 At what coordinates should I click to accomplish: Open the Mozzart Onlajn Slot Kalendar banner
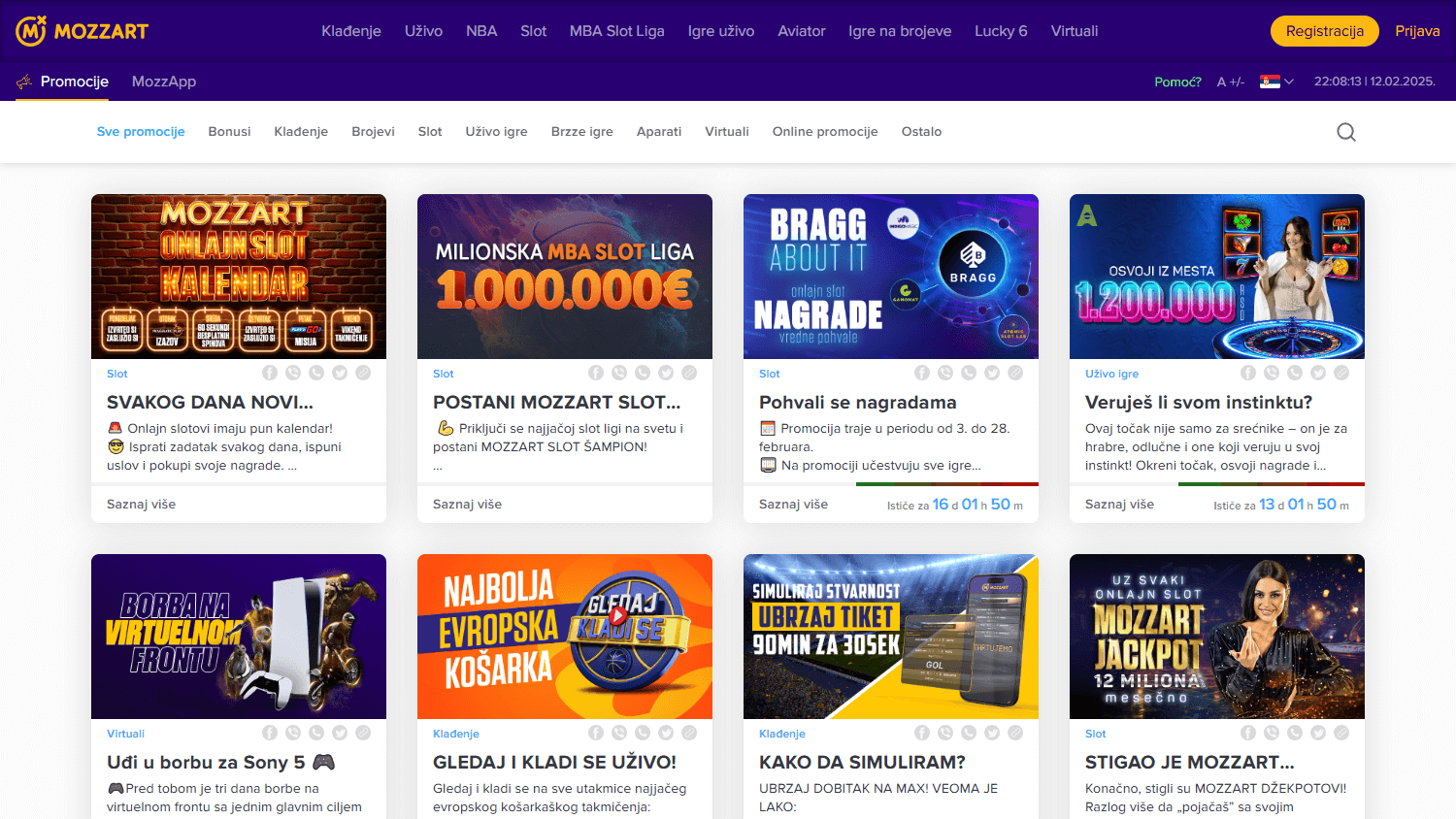pyautogui.click(x=239, y=277)
